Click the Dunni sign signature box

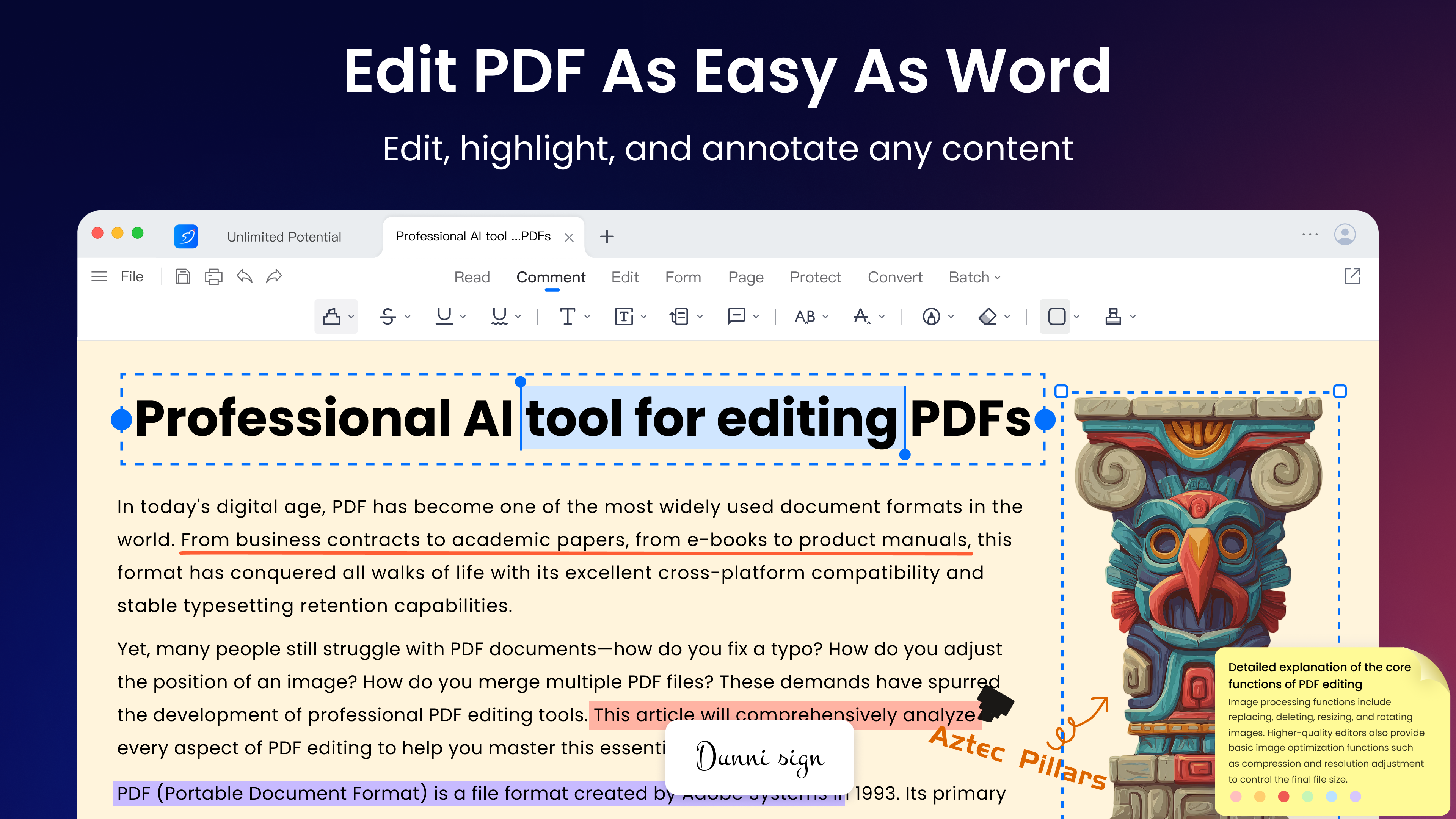pyautogui.click(x=759, y=758)
